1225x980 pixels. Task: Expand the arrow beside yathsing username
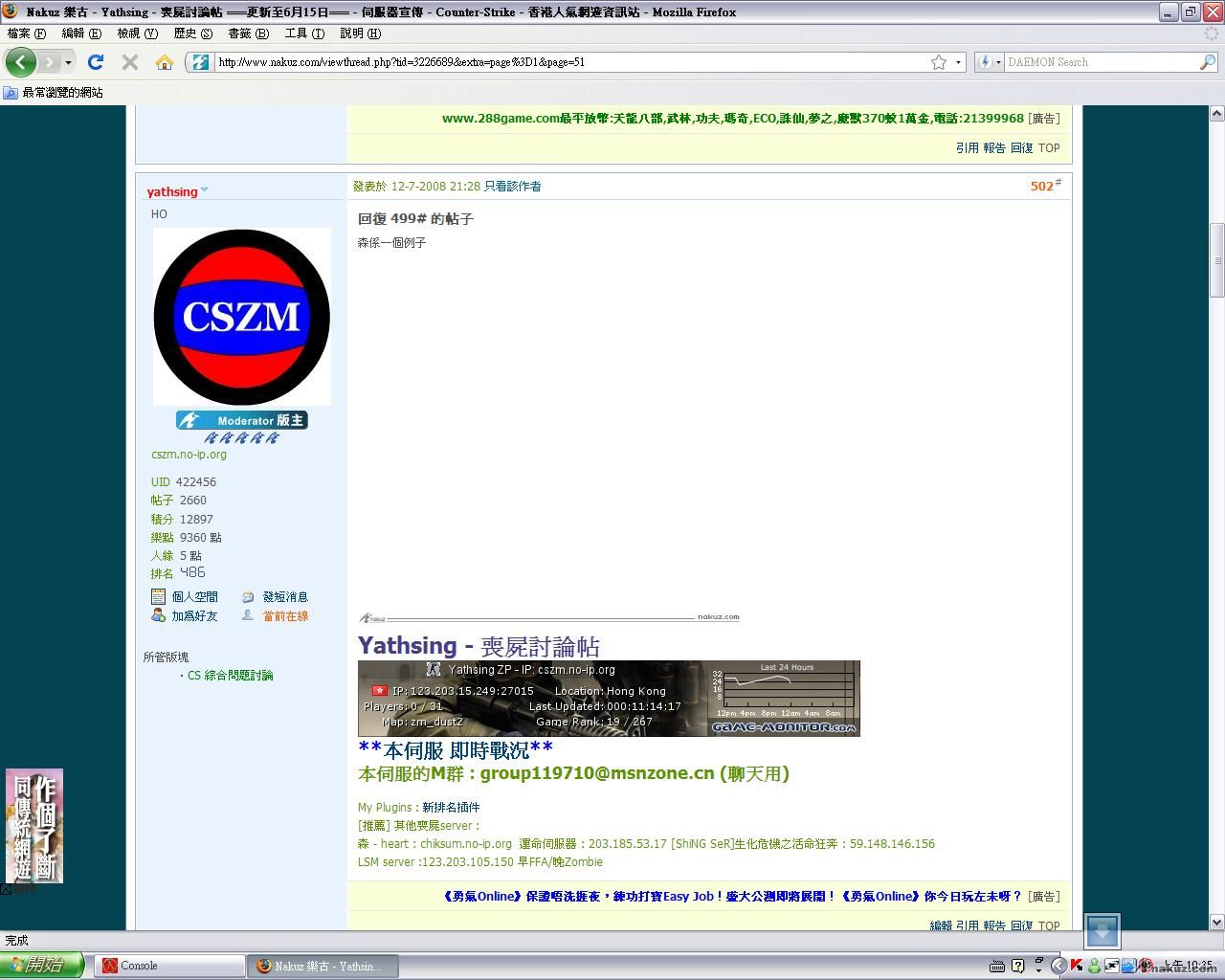click(204, 189)
